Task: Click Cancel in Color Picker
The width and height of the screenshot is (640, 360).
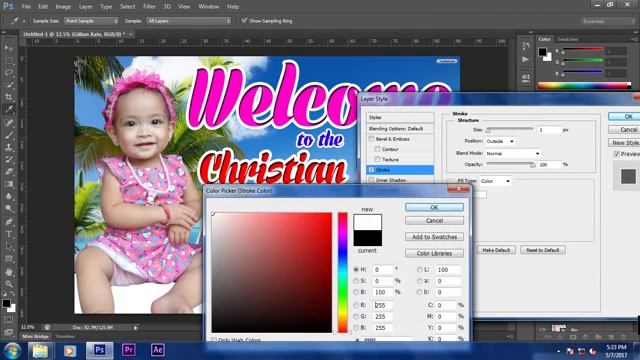Action: (x=434, y=220)
